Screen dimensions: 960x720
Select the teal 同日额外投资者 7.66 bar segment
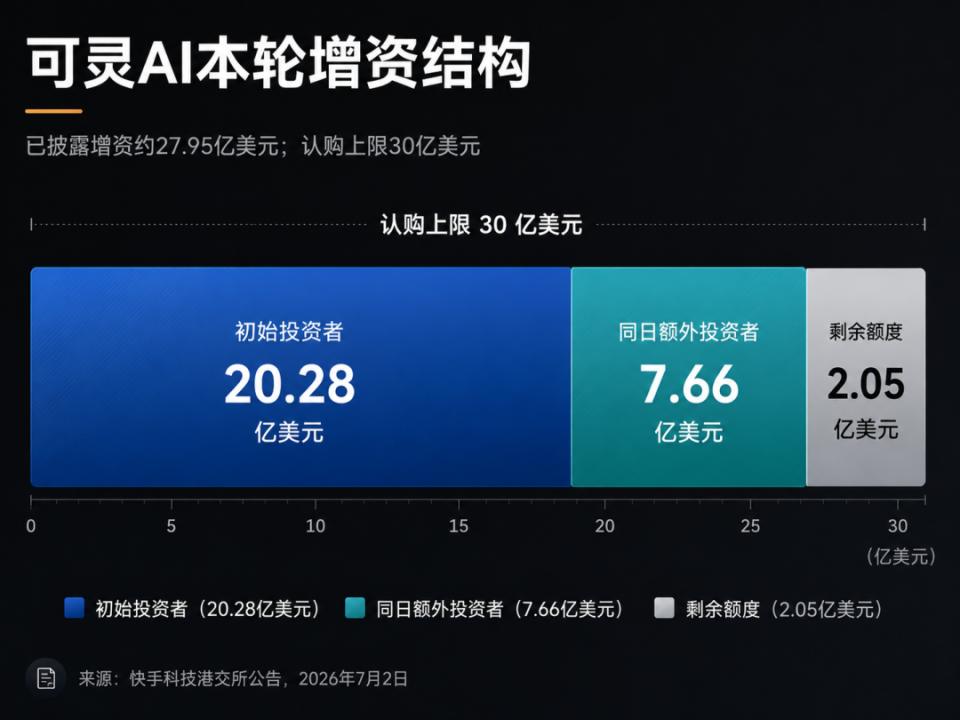689,377
